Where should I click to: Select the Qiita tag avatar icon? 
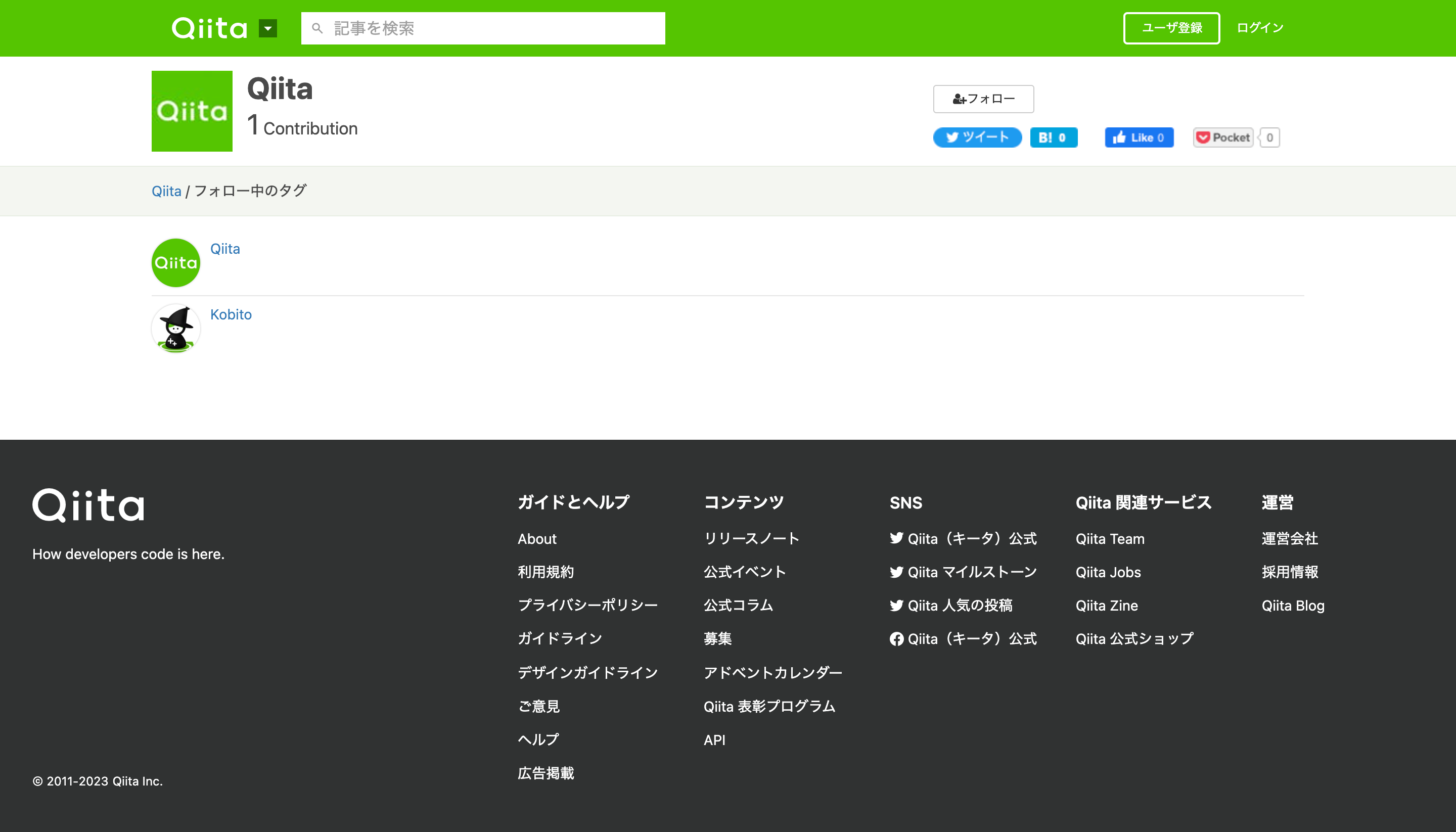(175, 262)
